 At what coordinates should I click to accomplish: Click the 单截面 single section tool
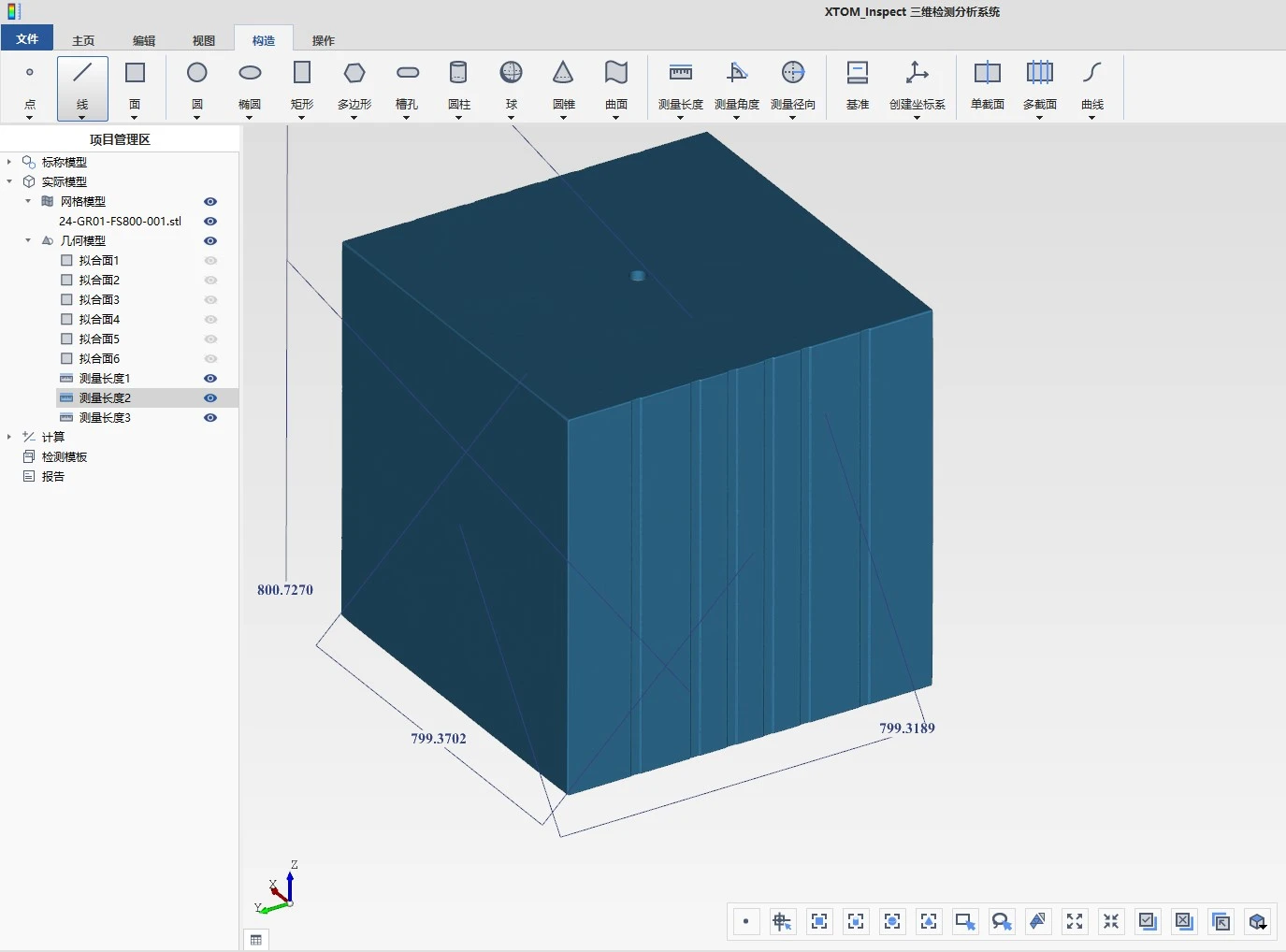988,86
